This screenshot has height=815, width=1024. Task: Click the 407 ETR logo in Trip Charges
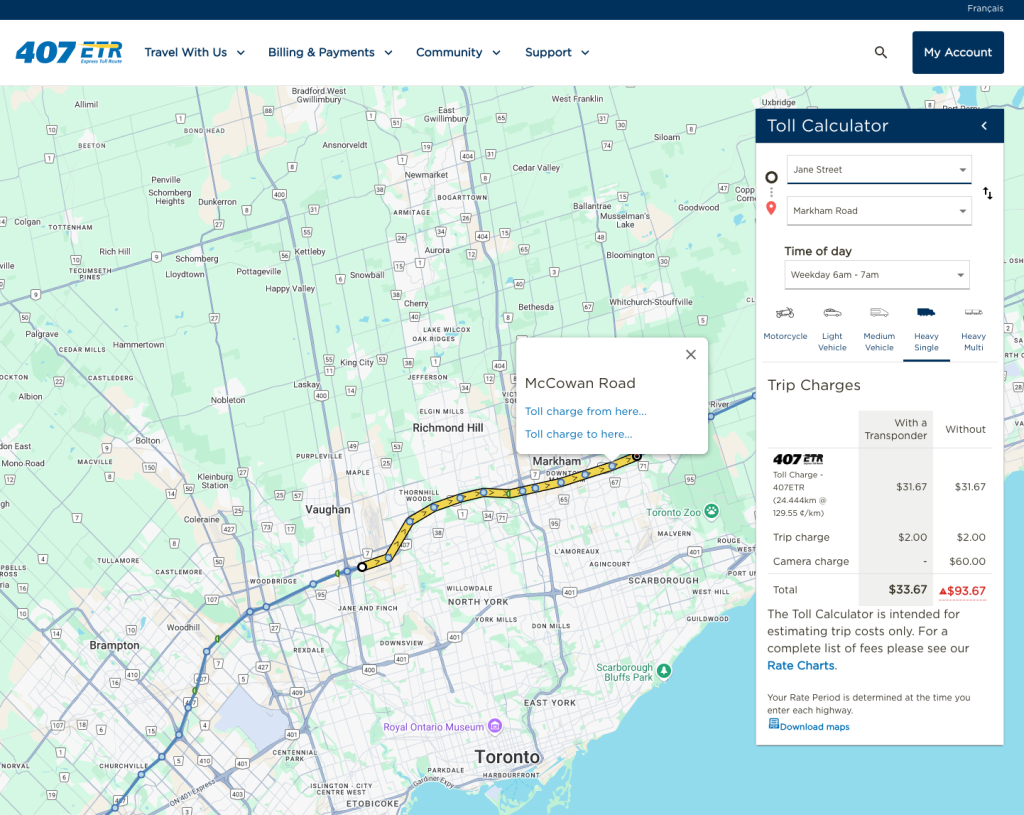[x=798, y=459]
